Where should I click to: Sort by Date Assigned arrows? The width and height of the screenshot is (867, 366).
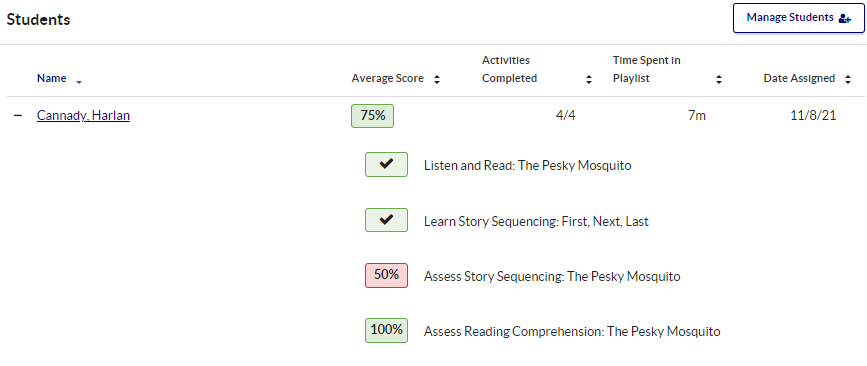[848, 79]
